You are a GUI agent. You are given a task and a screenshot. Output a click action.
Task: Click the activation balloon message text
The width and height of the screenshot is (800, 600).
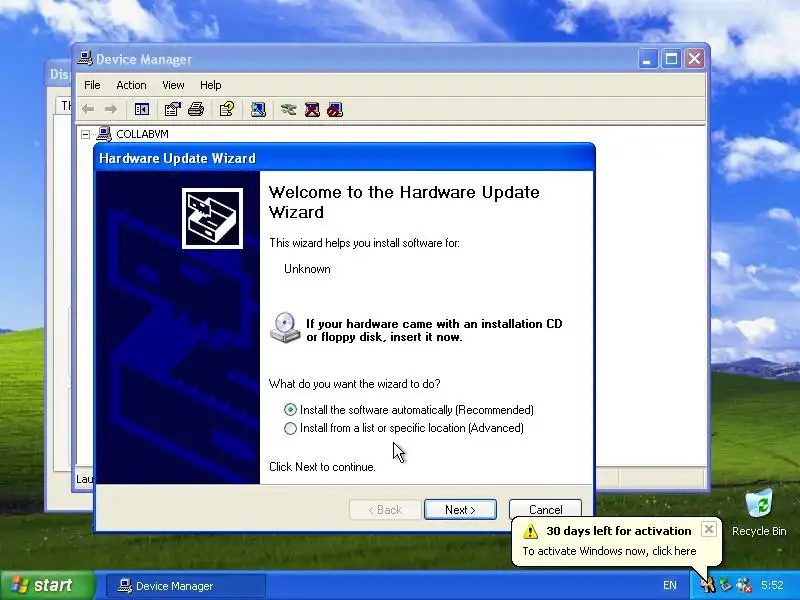pyautogui.click(x=609, y=551)
